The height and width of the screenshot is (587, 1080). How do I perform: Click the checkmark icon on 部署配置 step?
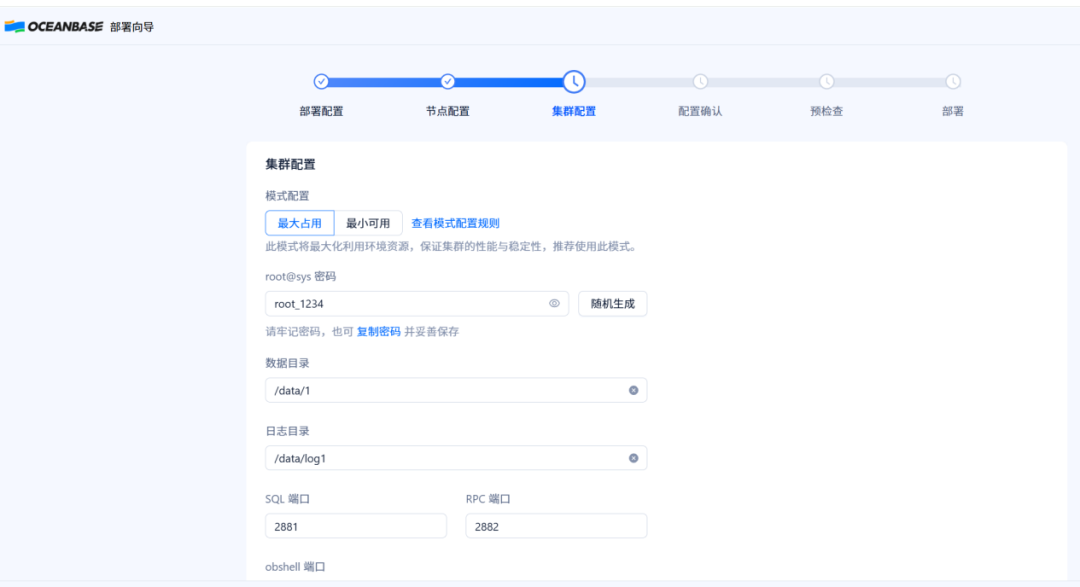(322, 83)
